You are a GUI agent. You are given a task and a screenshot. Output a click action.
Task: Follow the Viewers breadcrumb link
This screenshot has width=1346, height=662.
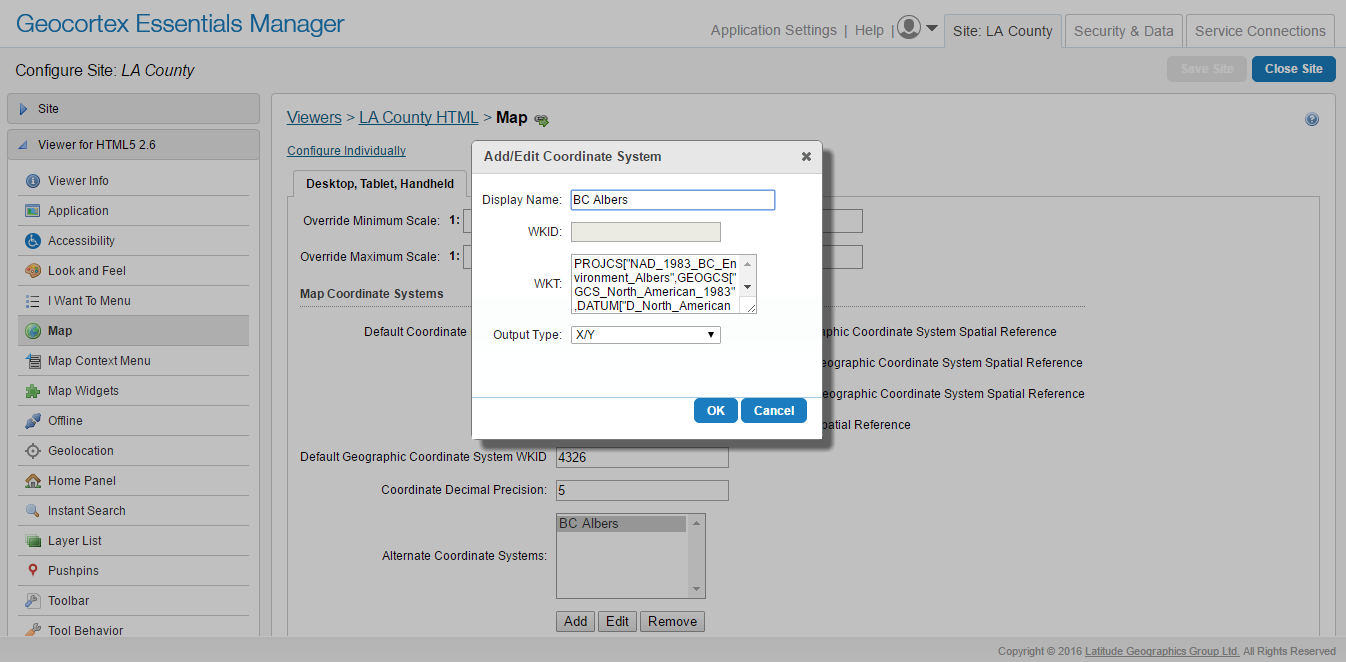(x=314, y=117)
